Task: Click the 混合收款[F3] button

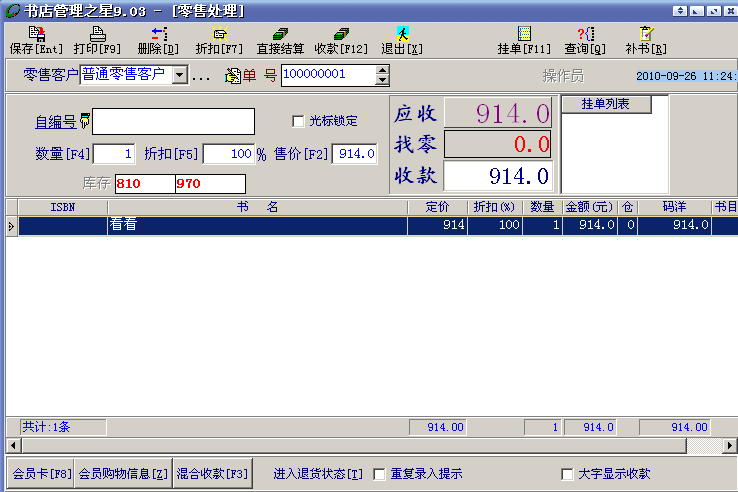Action: pyautogui.click(x=212, y=473)
